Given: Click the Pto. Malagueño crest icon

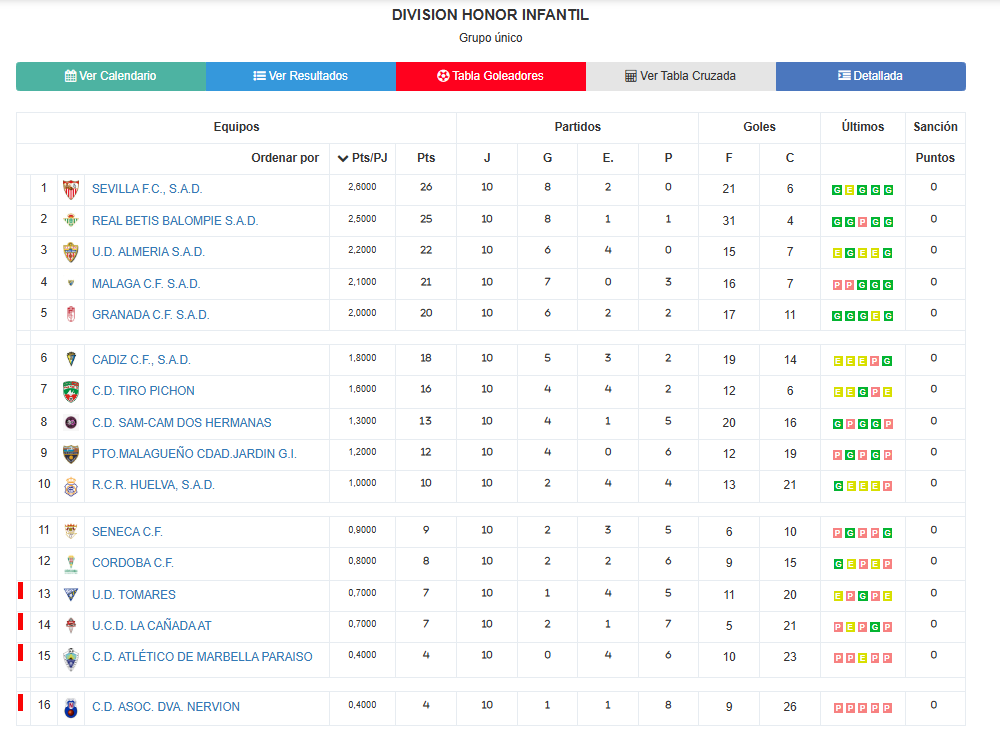Looking at the screenshot, I should click(71, 453).
